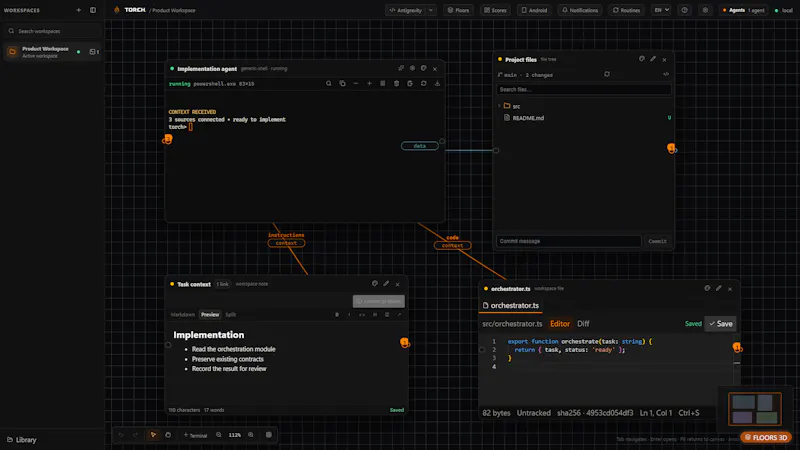Copy the terminal output

click(342, 84)
